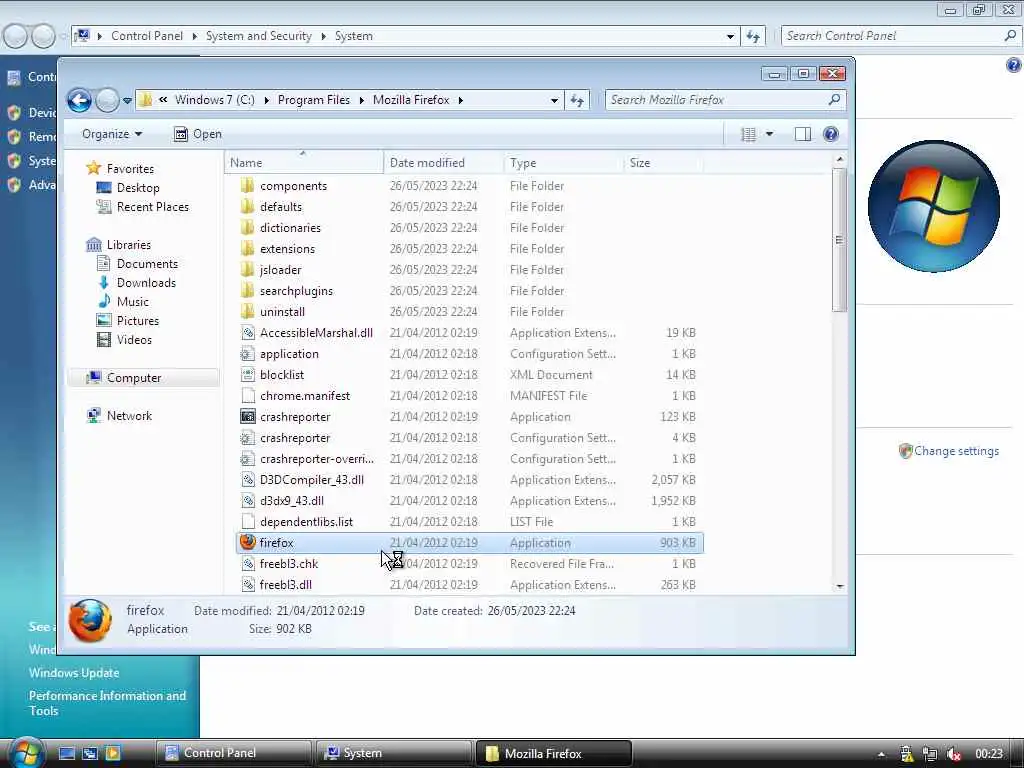Select the components folder icon
The image size is (1024, 768).
248,185
